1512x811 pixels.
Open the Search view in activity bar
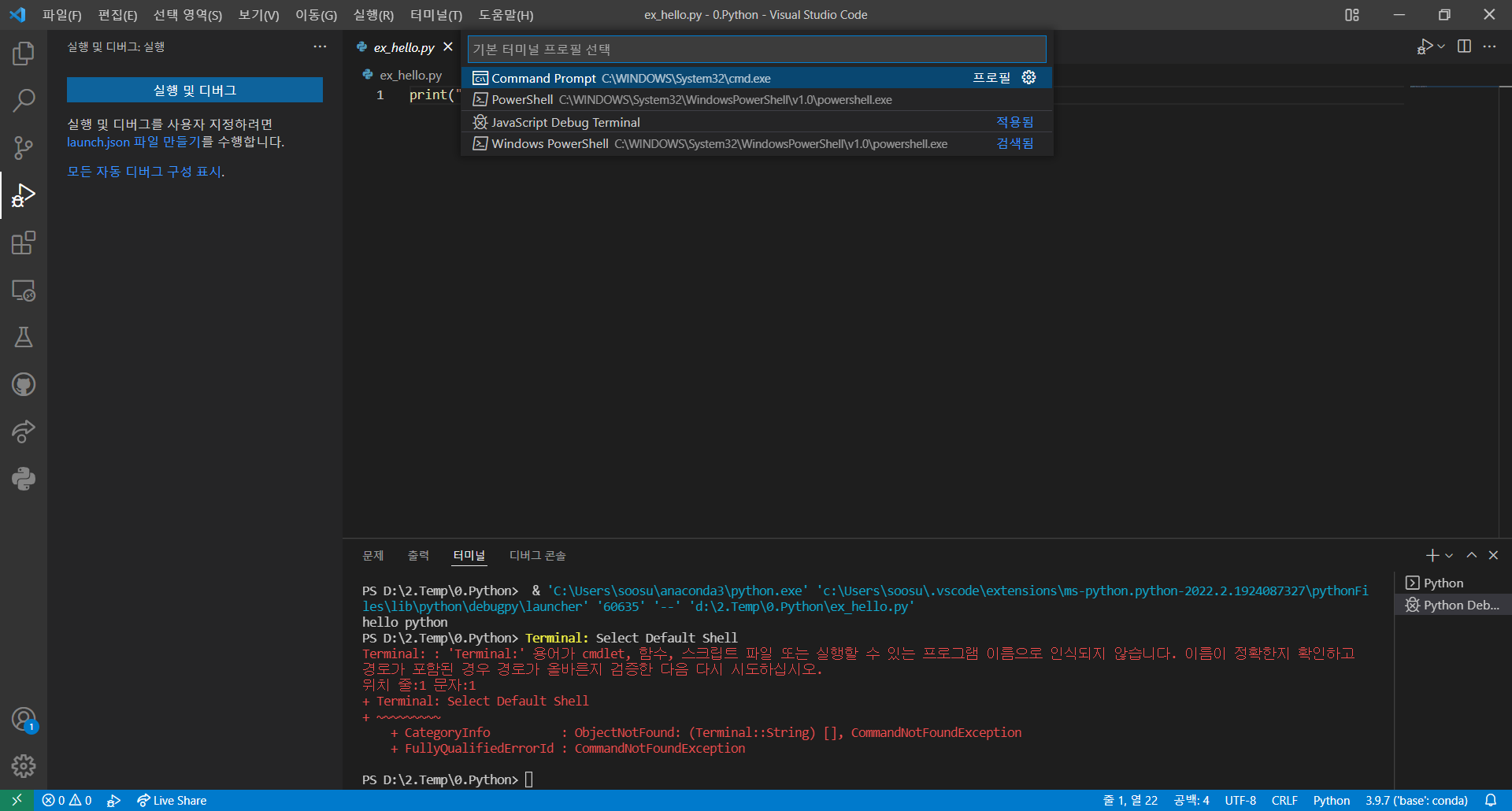24,101
